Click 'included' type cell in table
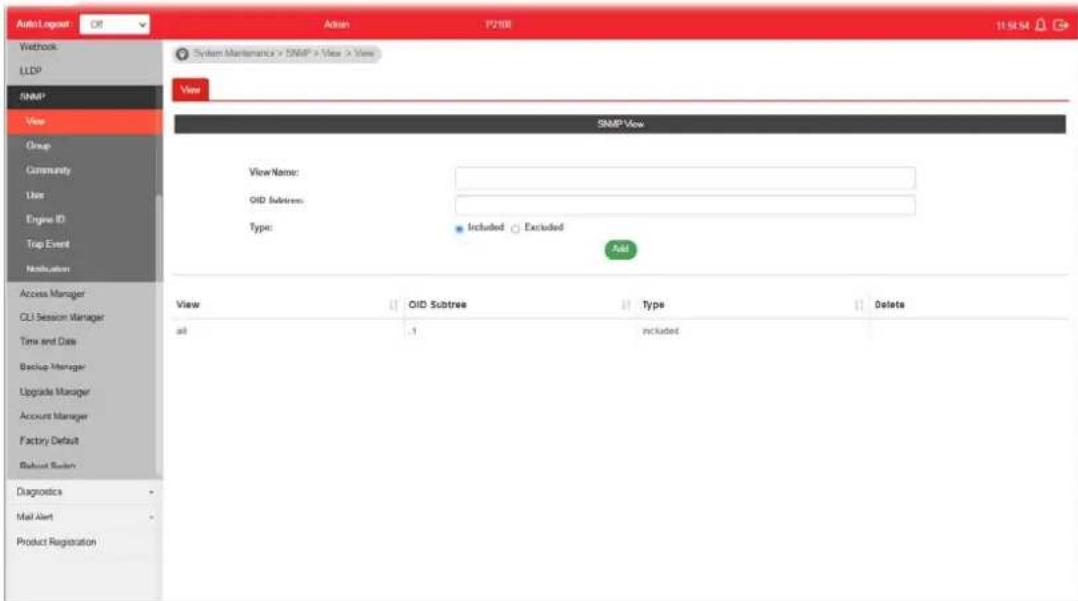This screenshot has height=601, width=1078. point(660,331)
